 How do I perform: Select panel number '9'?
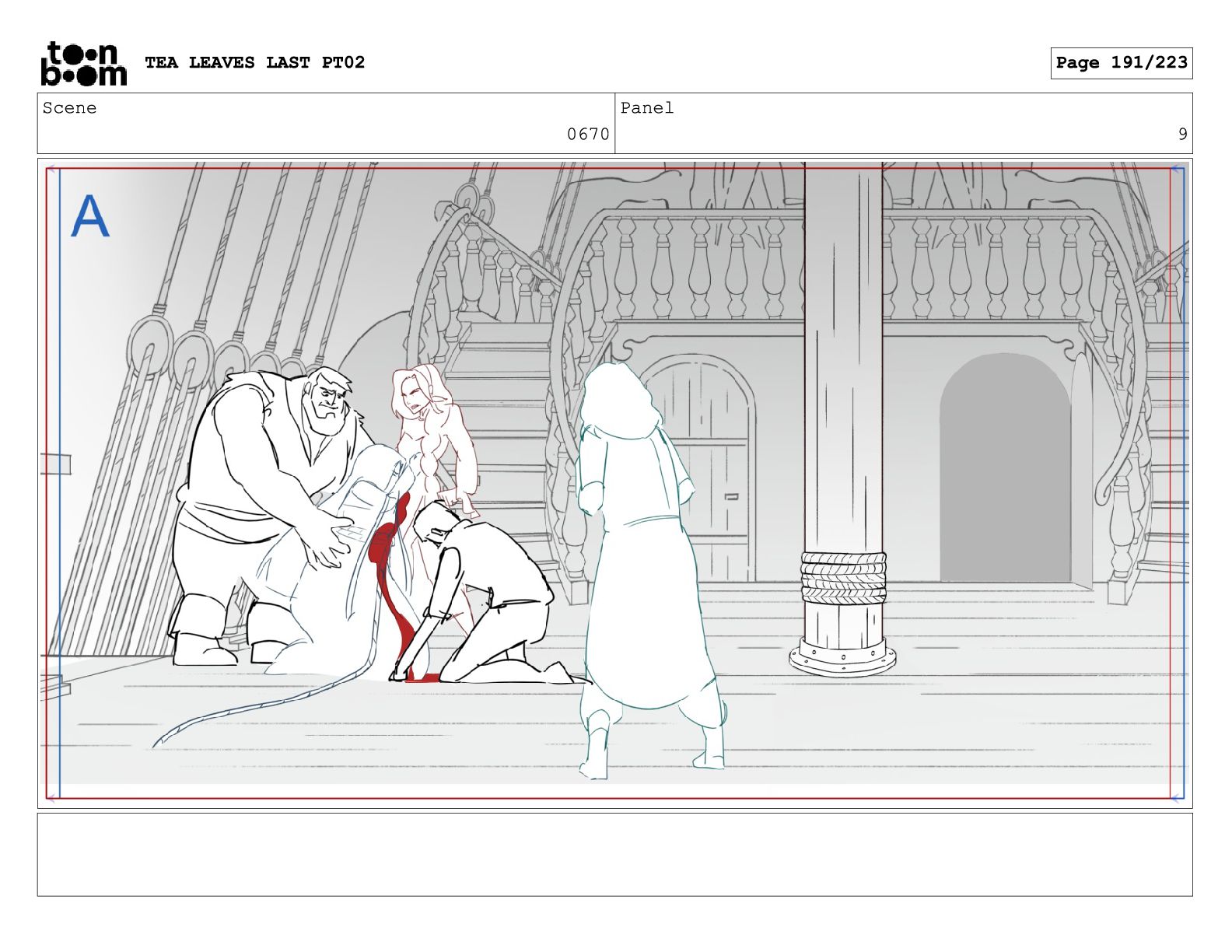[x=1182, y=134]
